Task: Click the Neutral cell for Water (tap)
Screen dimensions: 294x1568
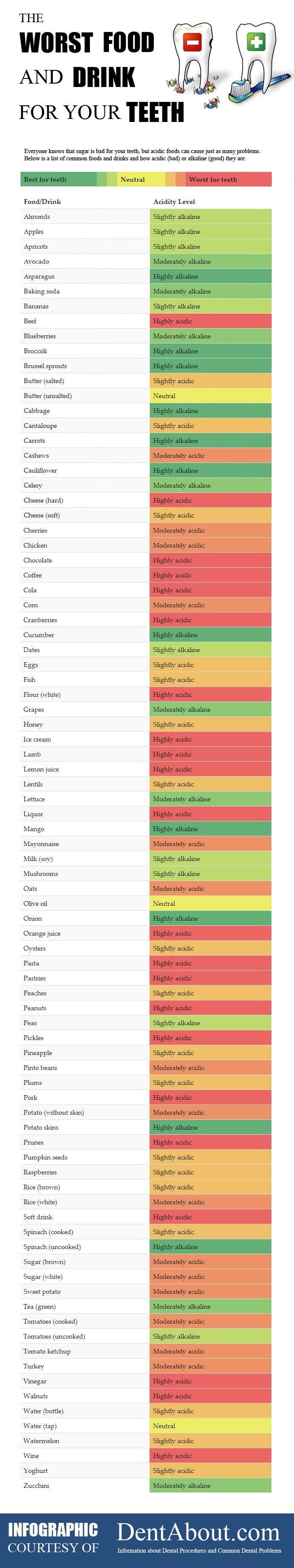Action: [210, 1426]
